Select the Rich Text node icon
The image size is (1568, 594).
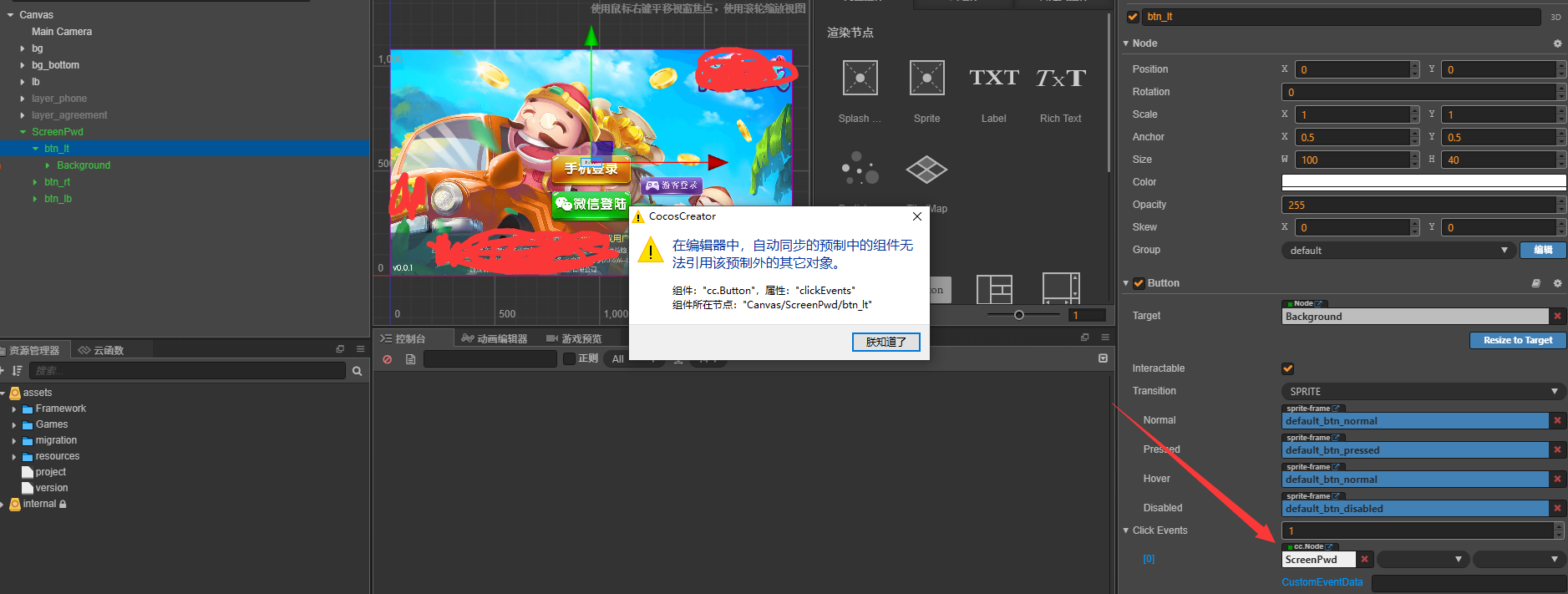pos(1060,78)
